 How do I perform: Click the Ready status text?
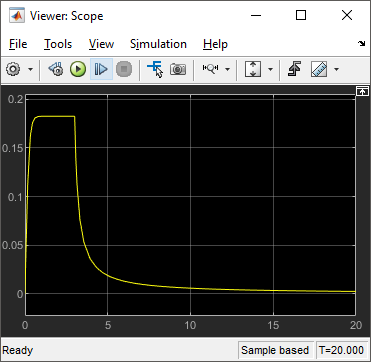[x=18, y=350]
